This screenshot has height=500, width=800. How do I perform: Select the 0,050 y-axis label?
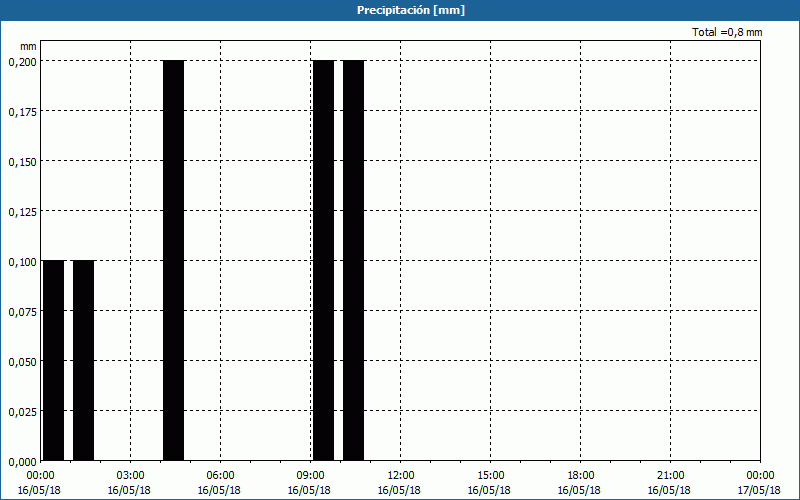[22, 362]
